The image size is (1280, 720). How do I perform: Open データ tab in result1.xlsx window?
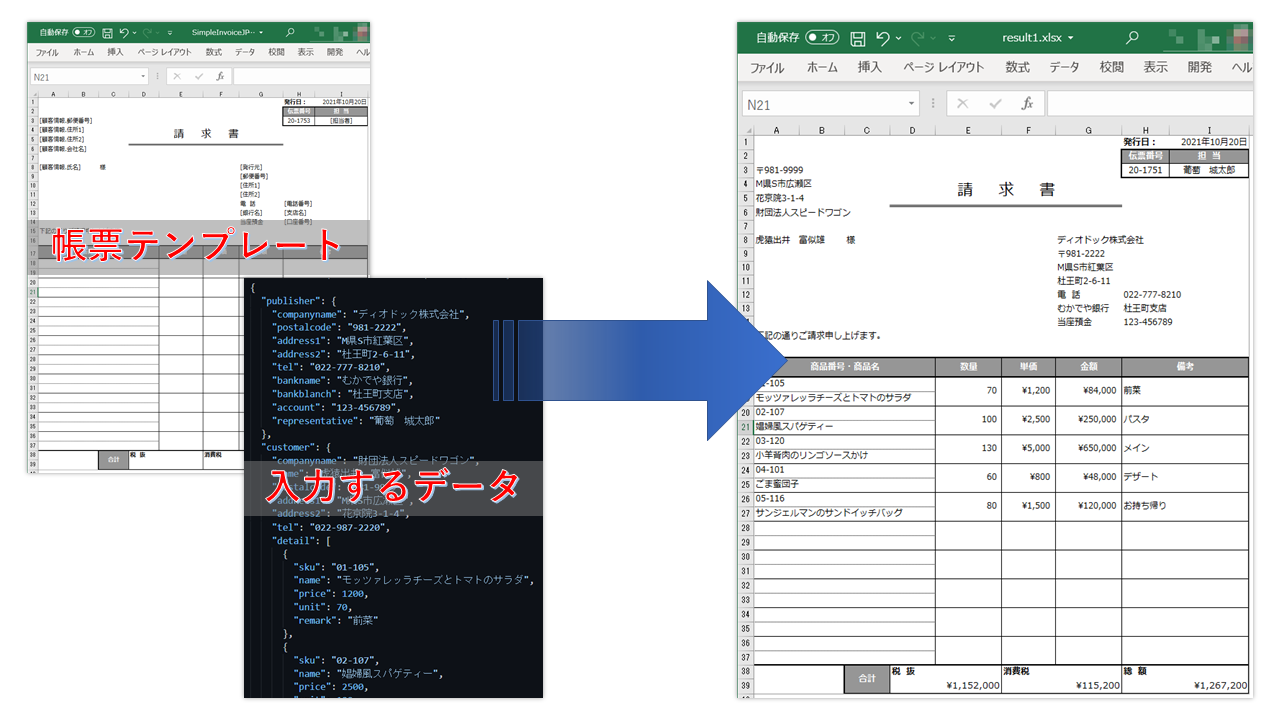coord(1064,67)
